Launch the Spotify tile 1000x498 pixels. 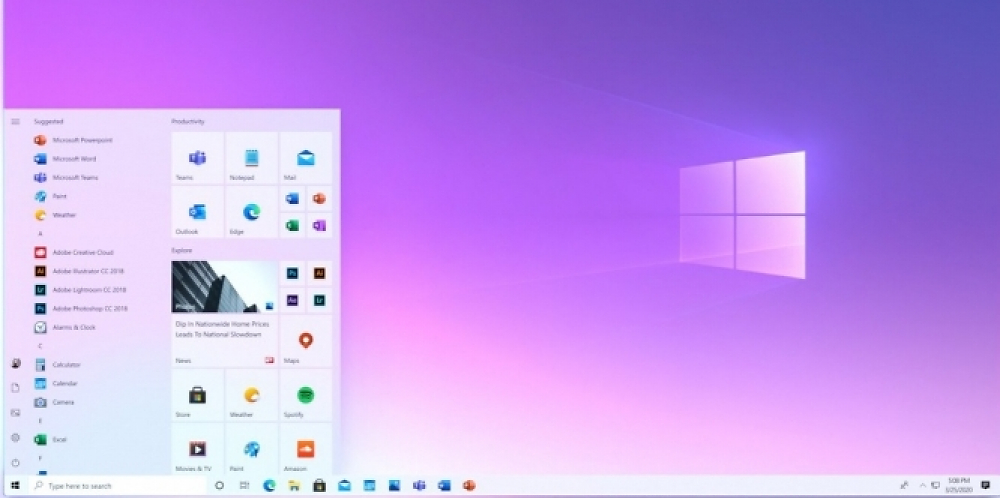point(306,395)
